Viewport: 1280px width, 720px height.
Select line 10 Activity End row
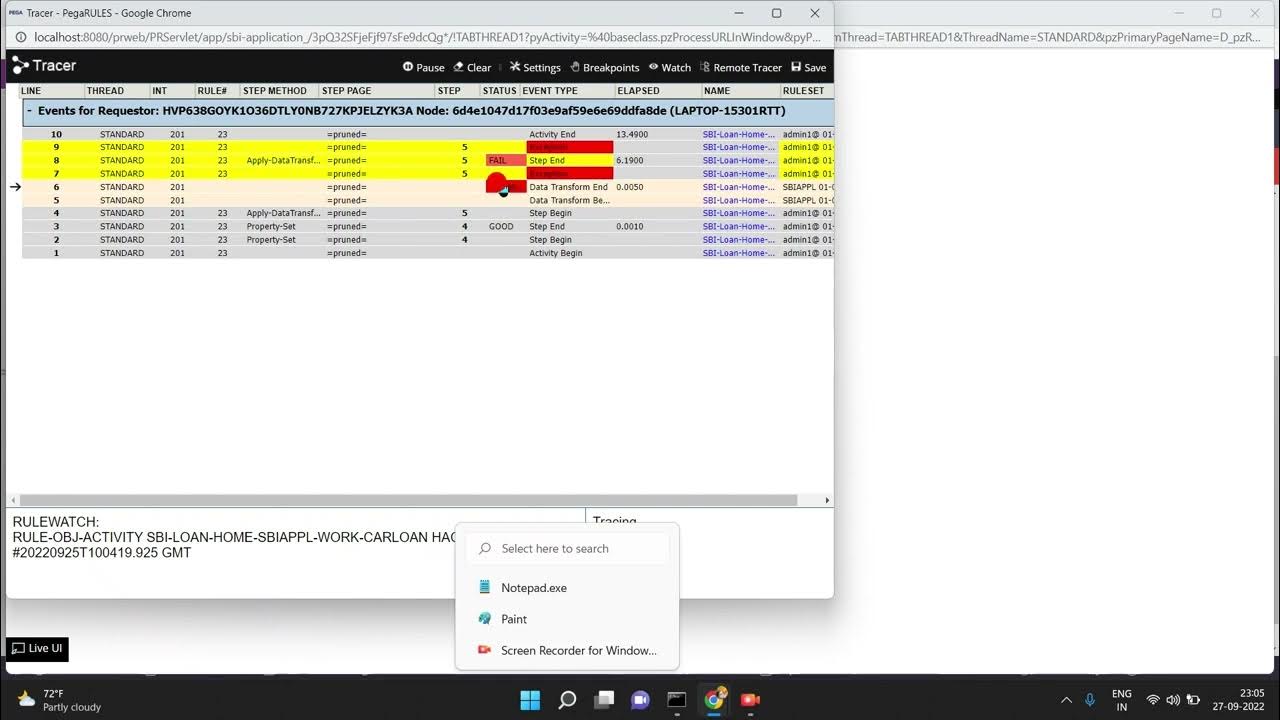[x=427, y=134]
